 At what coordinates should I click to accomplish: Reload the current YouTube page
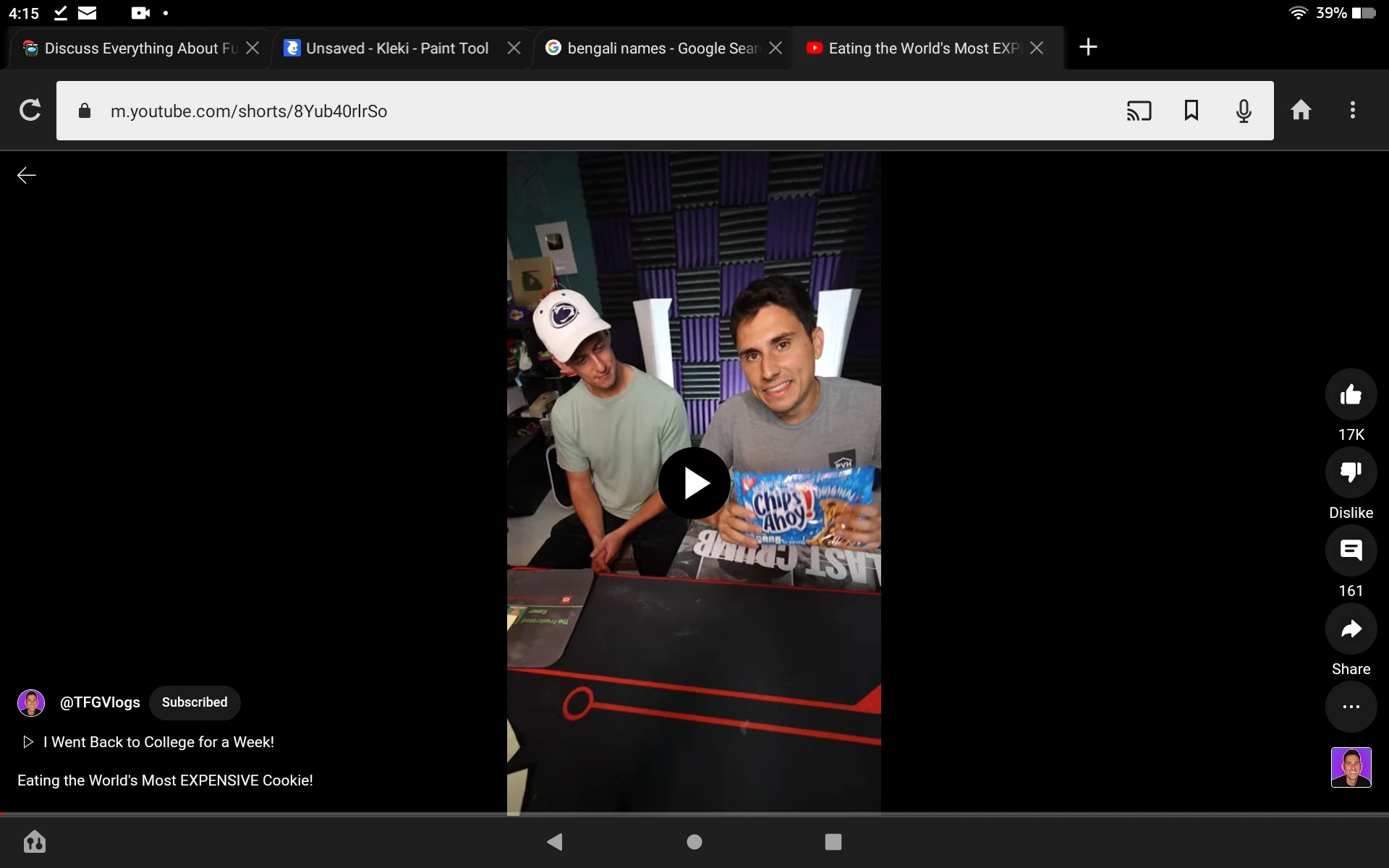(x=30, y=110)
